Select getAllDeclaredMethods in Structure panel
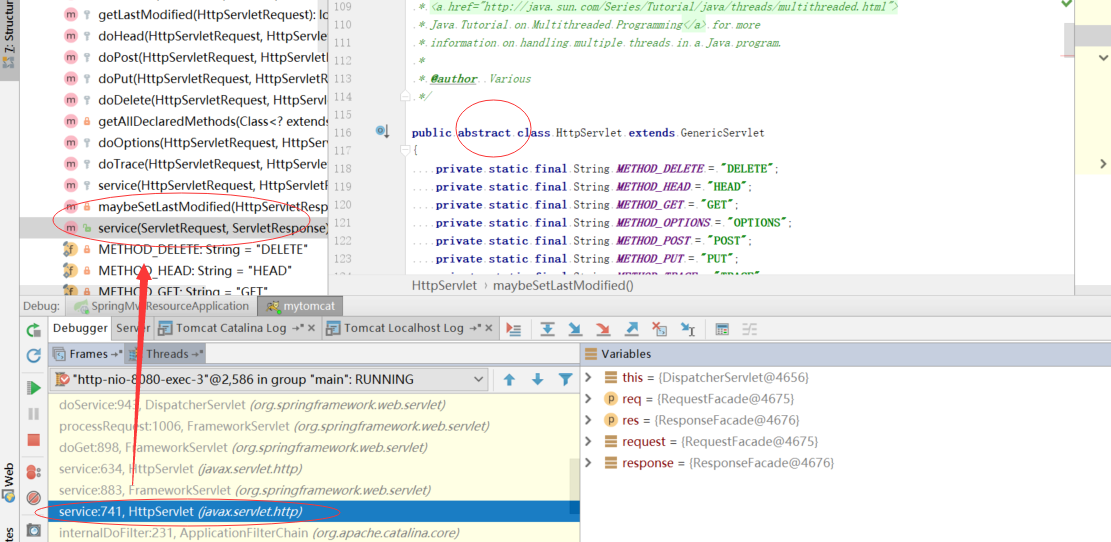 (174, 121)
